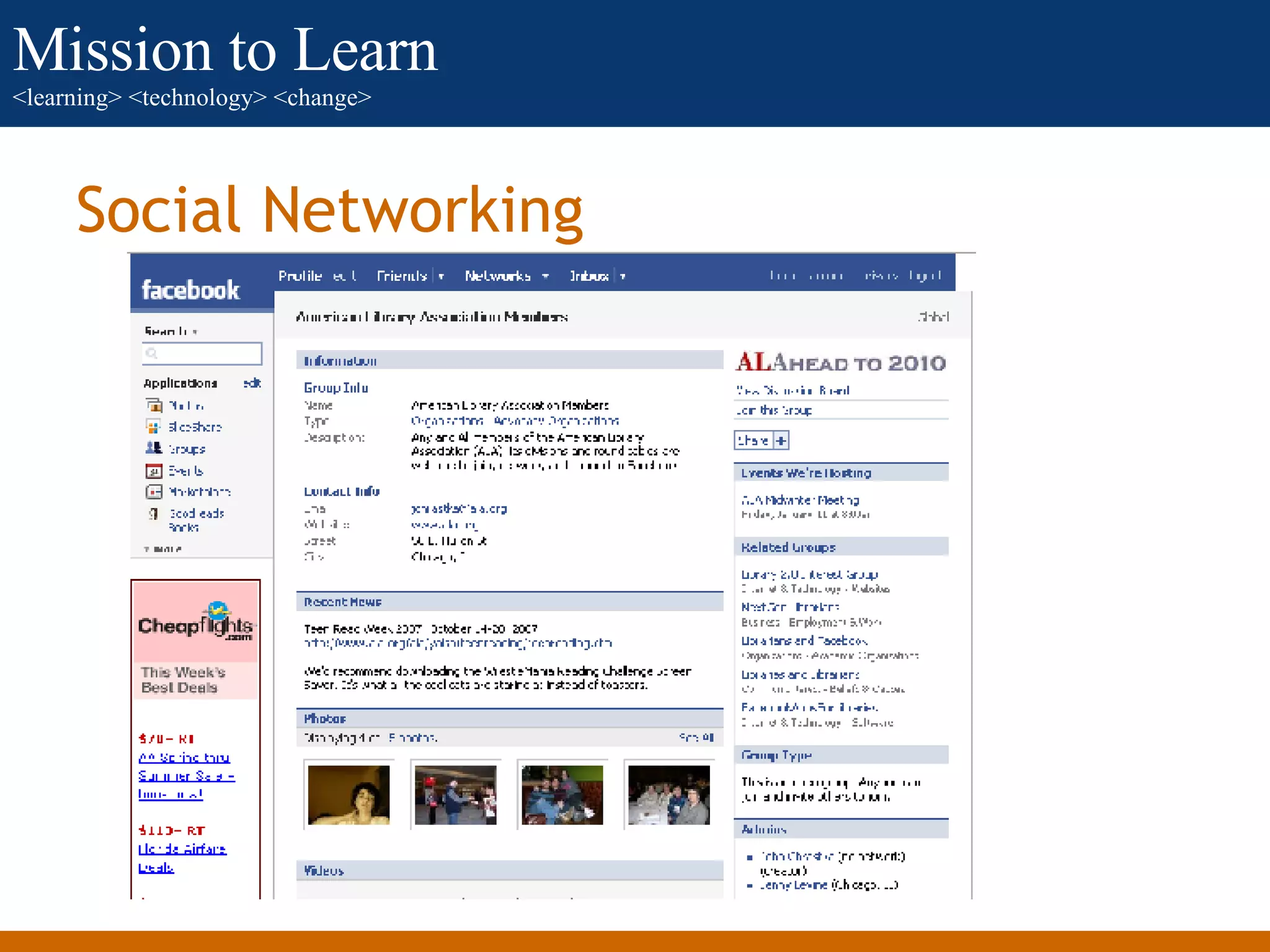Click the group email contact link
Screen dimensions: 1270x952
[x=459, y=509]
